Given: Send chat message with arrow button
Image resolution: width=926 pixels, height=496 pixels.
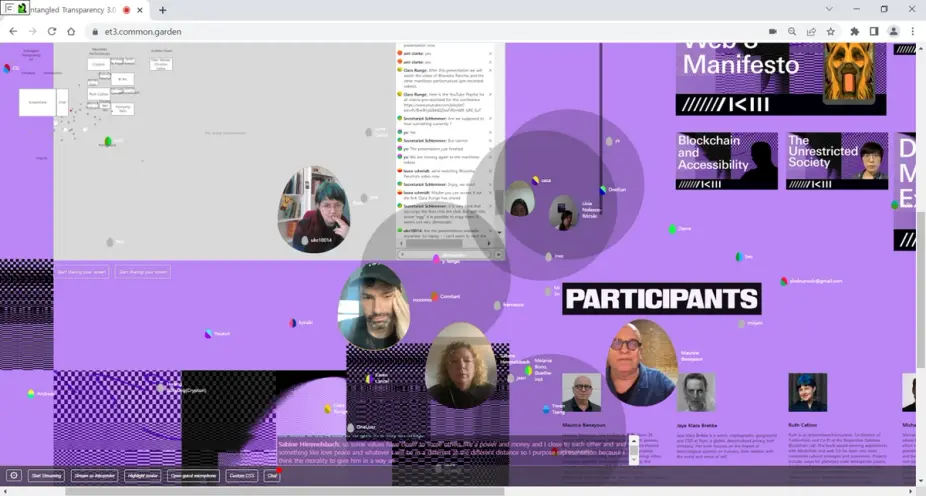Looking at the screenshot, I should 499,254.
